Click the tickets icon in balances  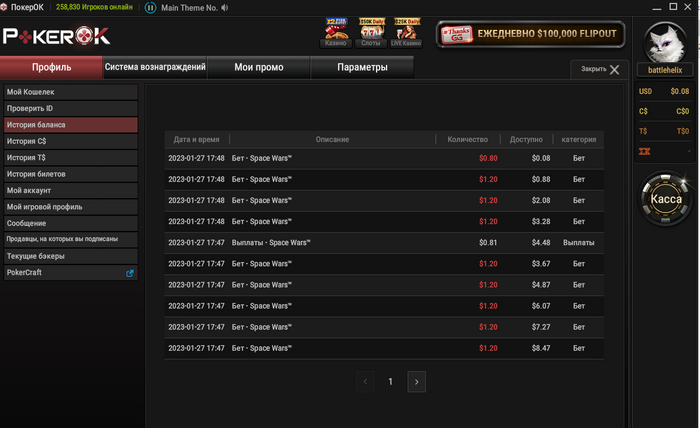[x=644, y=151]
